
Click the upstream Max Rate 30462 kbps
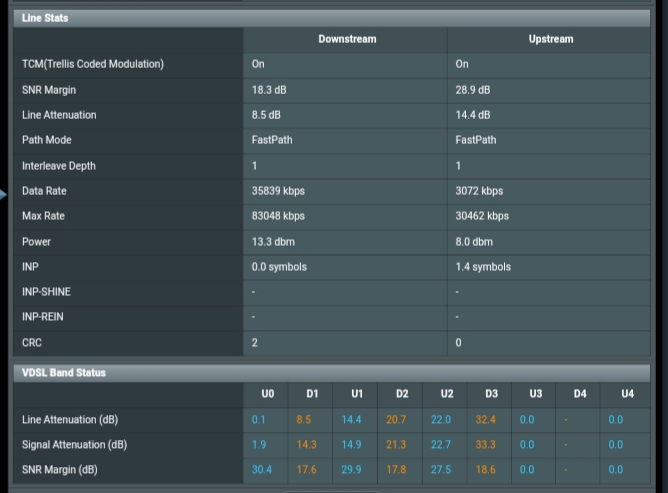click(x=482, y=216)
